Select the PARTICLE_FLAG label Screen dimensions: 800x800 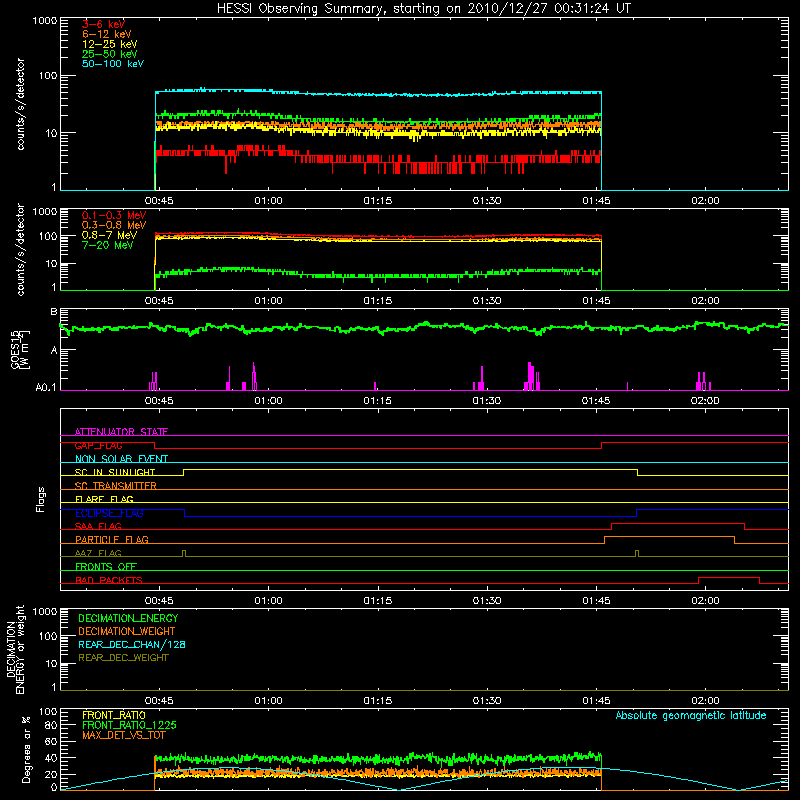[112, 539]
